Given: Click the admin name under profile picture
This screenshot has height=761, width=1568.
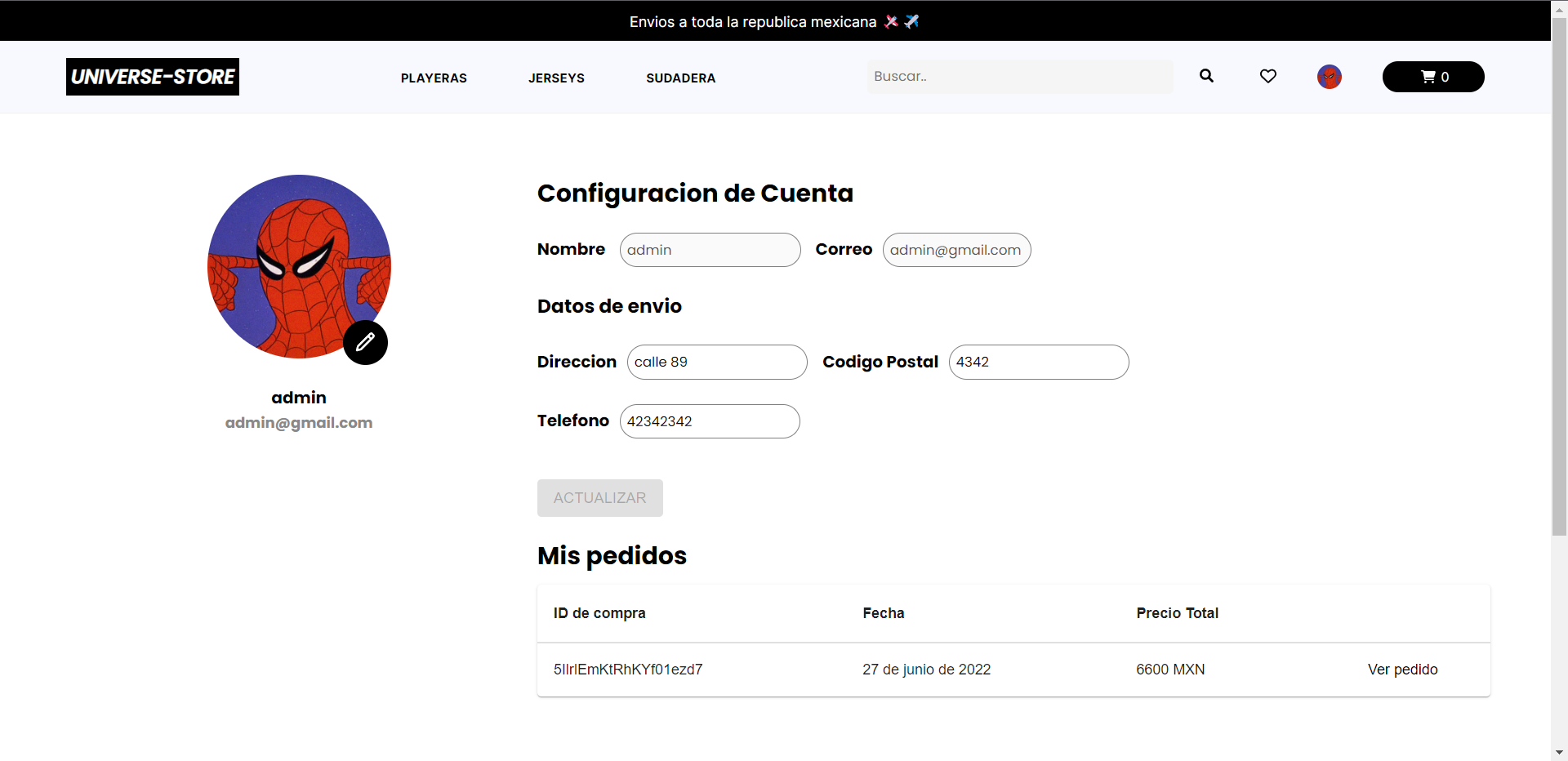Looking at the screenshot, I should (x=299, y=398).
